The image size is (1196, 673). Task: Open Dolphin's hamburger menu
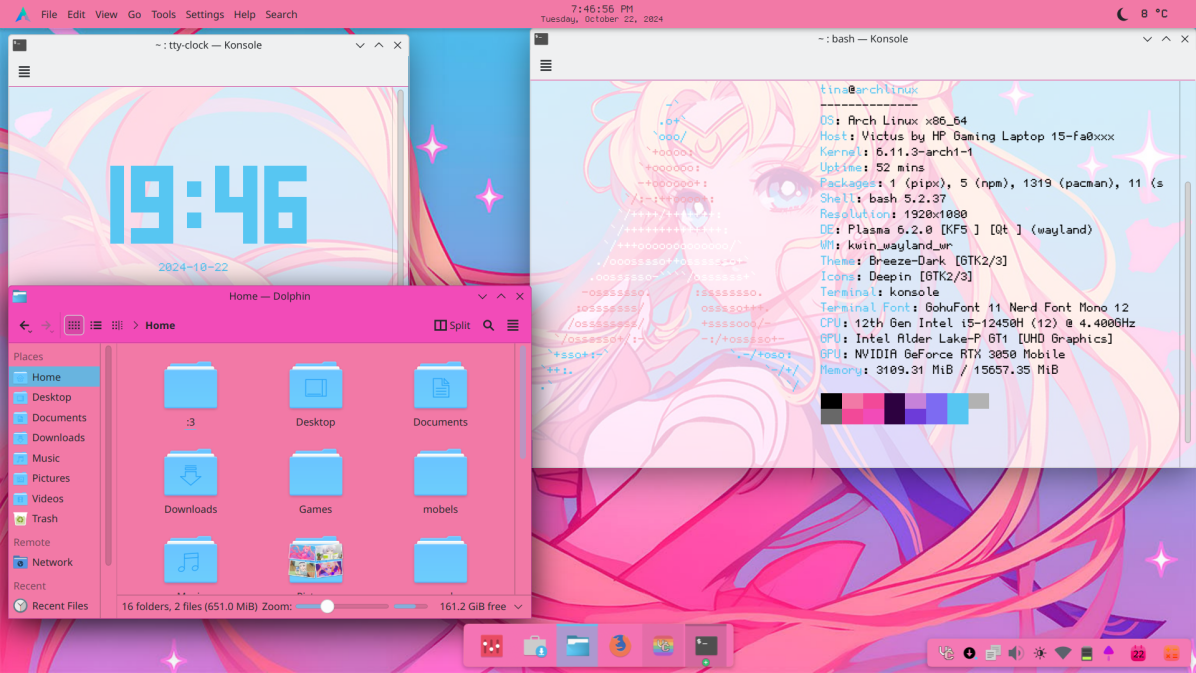point(513,326)
